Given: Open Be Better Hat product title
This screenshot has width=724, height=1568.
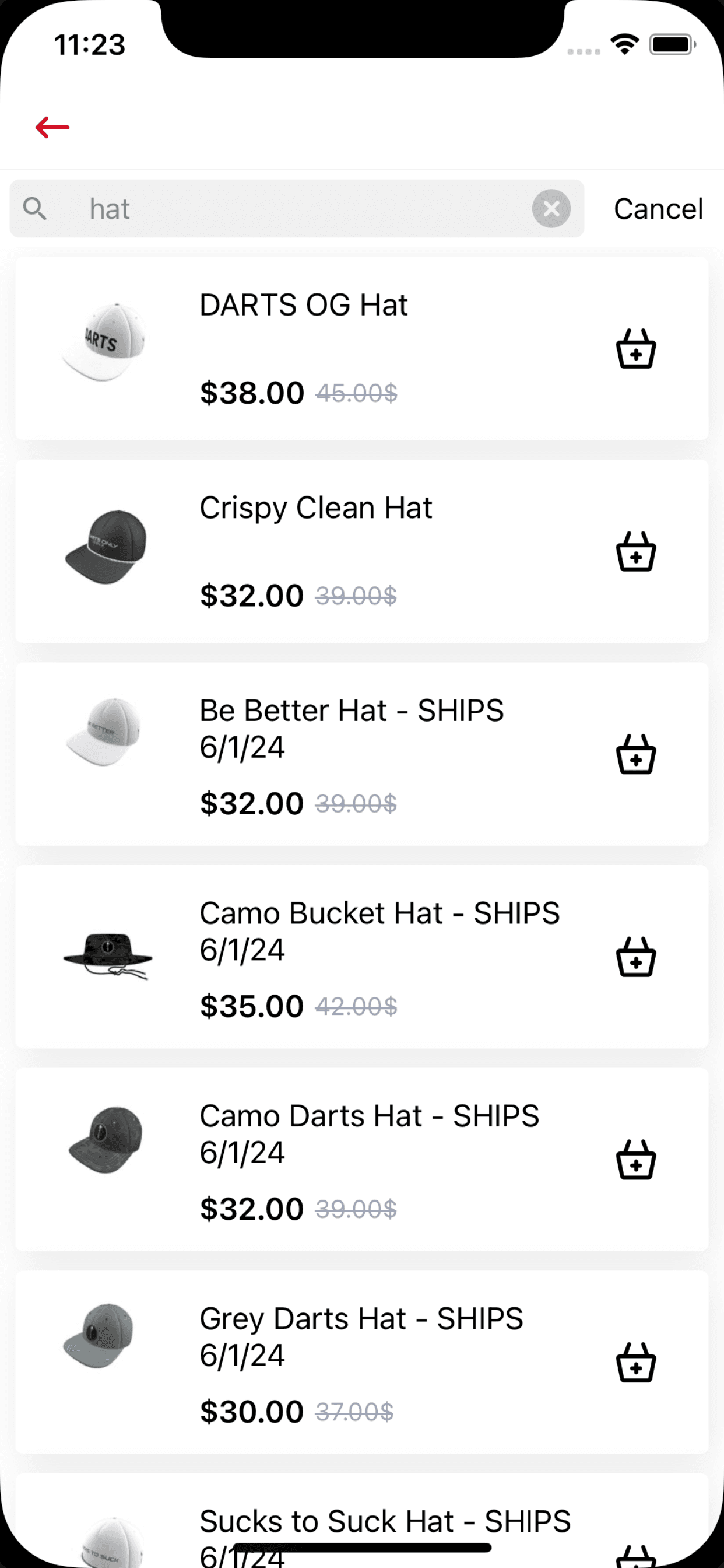Looking at the screenshot, I should (352, 729).
